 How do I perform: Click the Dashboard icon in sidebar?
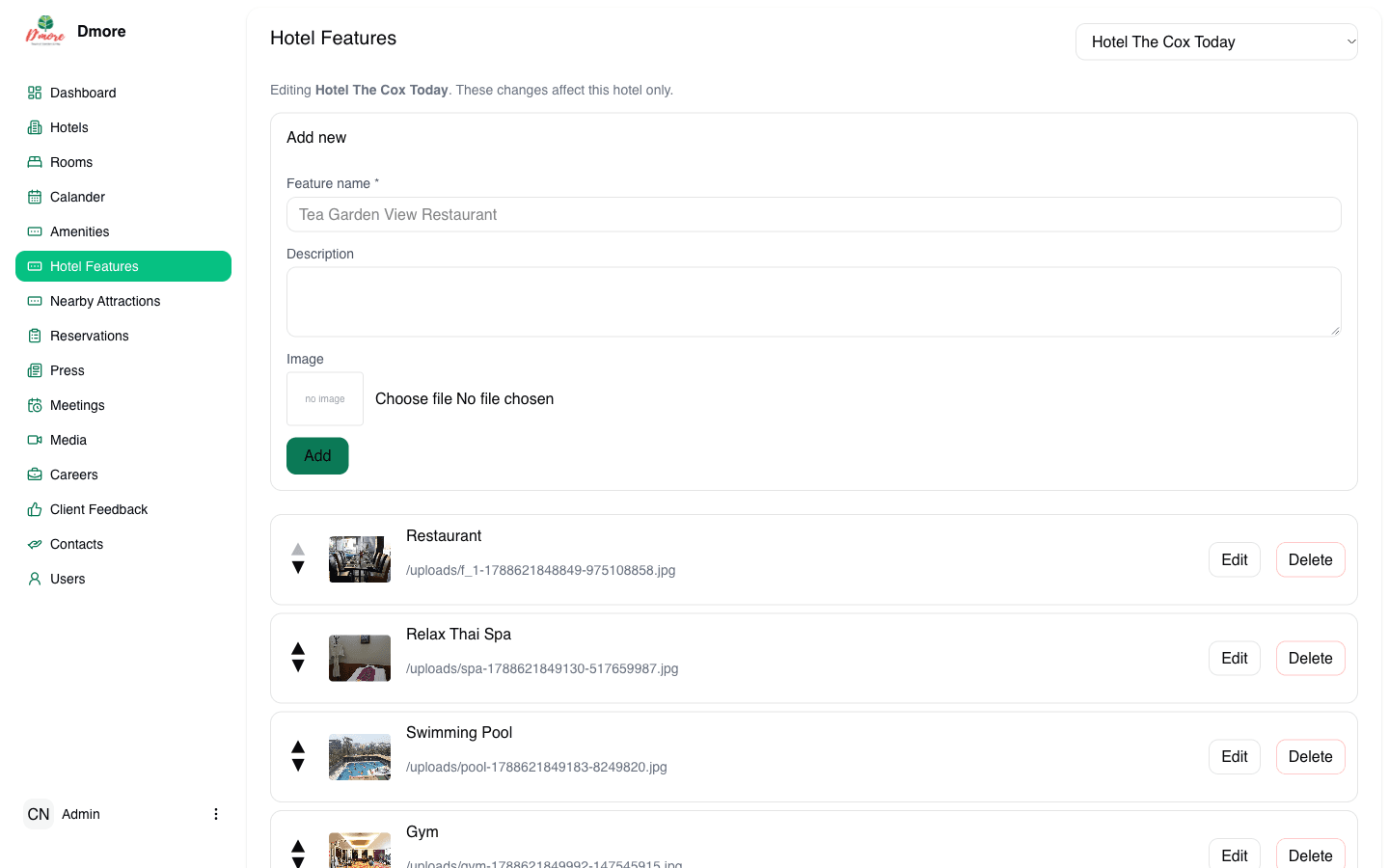[x=35, y=93]
